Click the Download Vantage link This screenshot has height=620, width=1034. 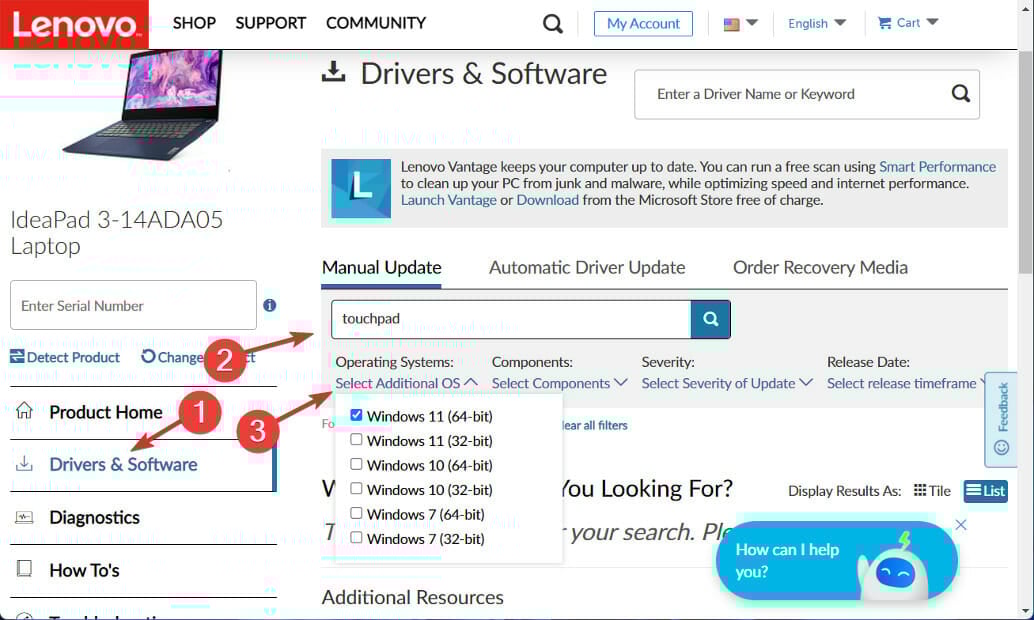coord(547,200)
